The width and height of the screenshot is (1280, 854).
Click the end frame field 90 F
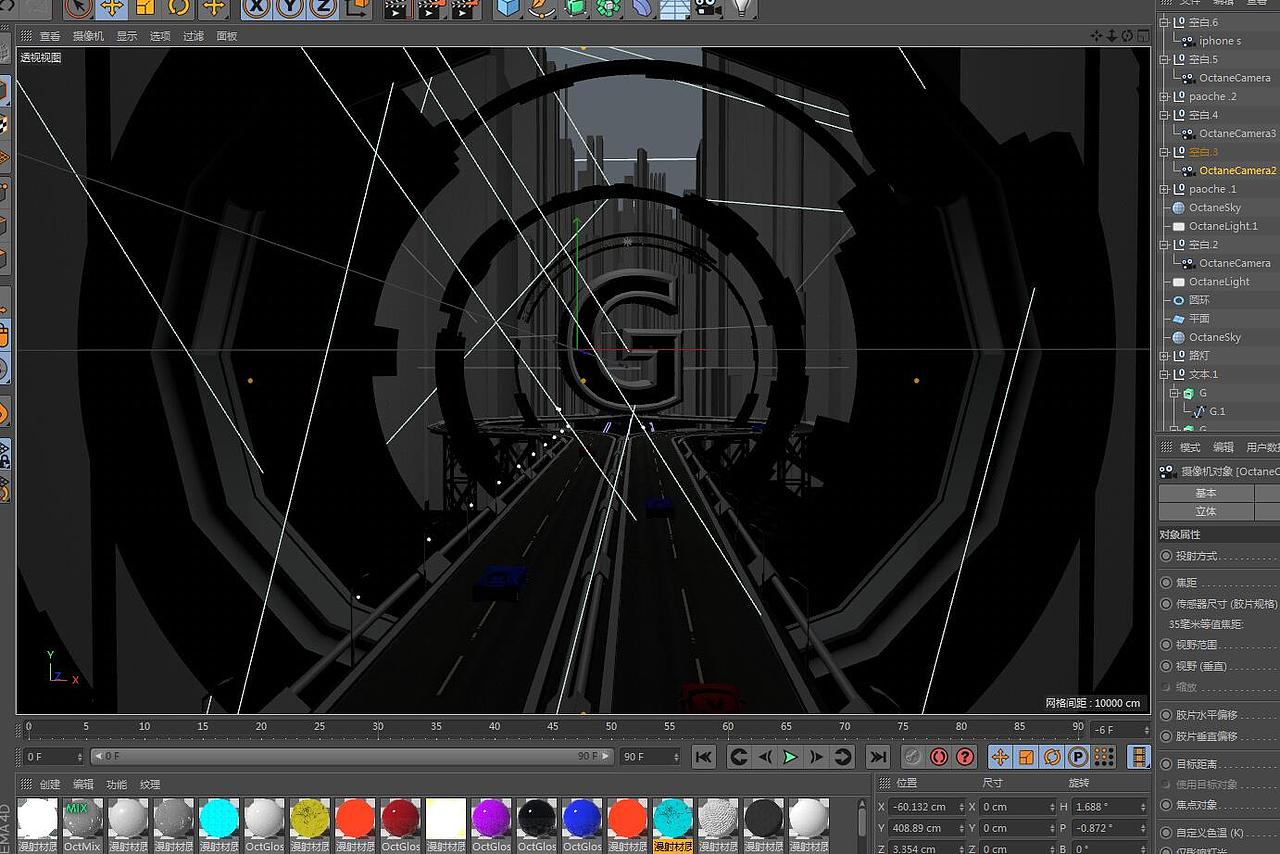(x=650, y=757)
